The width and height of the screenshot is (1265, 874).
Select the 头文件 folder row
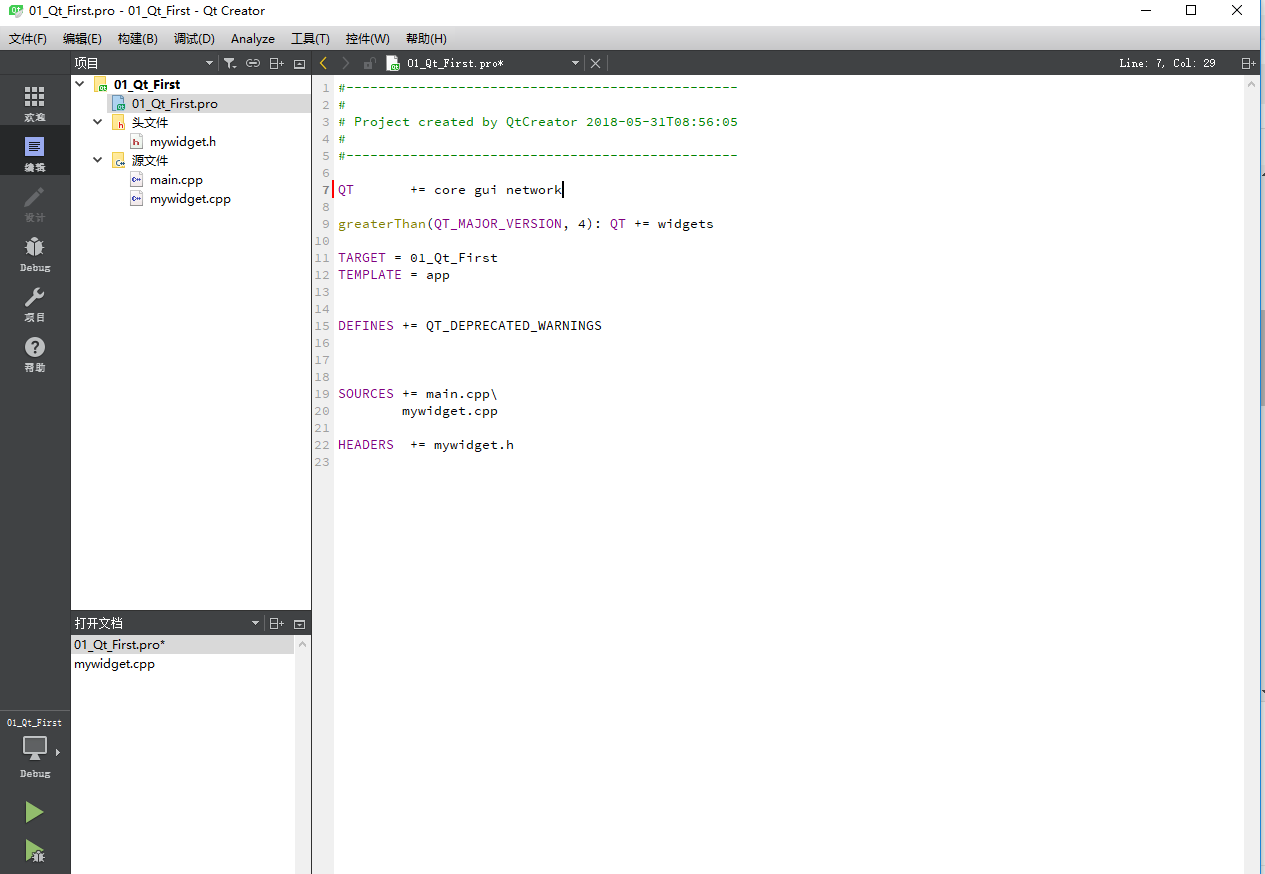(x=150, y=123)
